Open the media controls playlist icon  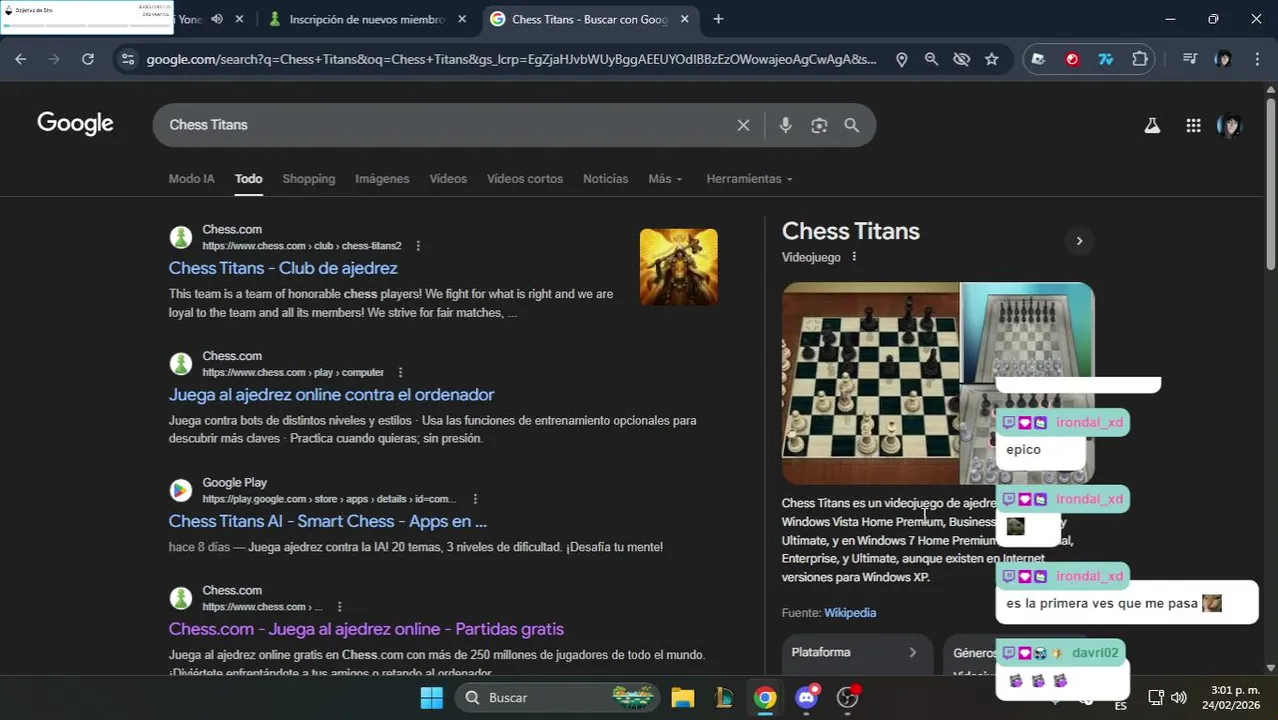tap(1189, 59)
